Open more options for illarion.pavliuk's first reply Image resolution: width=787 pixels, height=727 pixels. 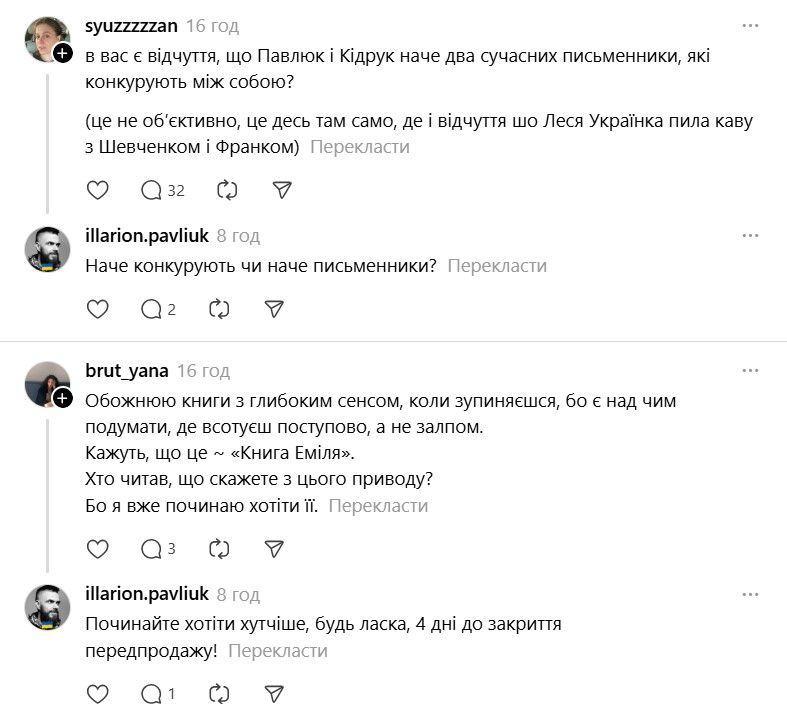coord(750,235)
